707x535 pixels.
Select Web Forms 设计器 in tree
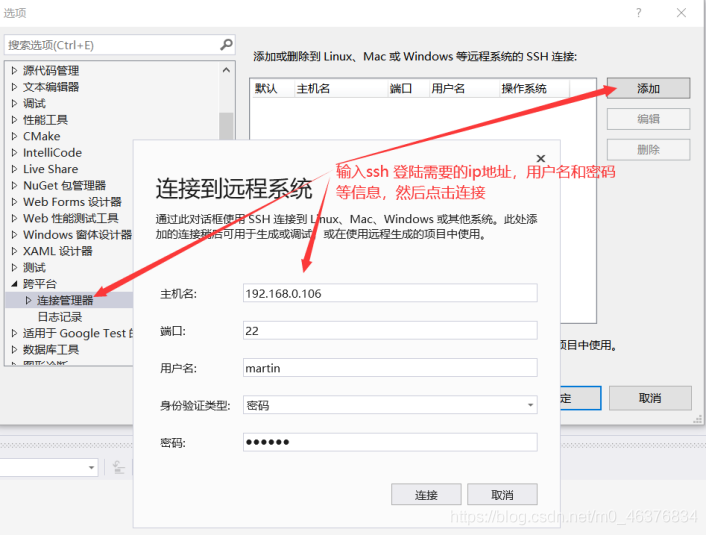(x=72, y=202)
